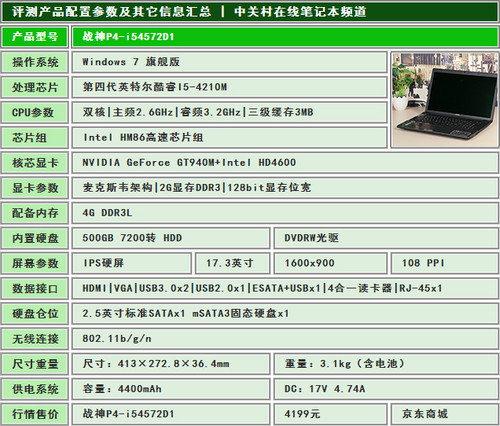Click the 802.11b/g/n wireless cell
Image resolution: width=500 pixels, height=426 pixels.
coord(285,339)
